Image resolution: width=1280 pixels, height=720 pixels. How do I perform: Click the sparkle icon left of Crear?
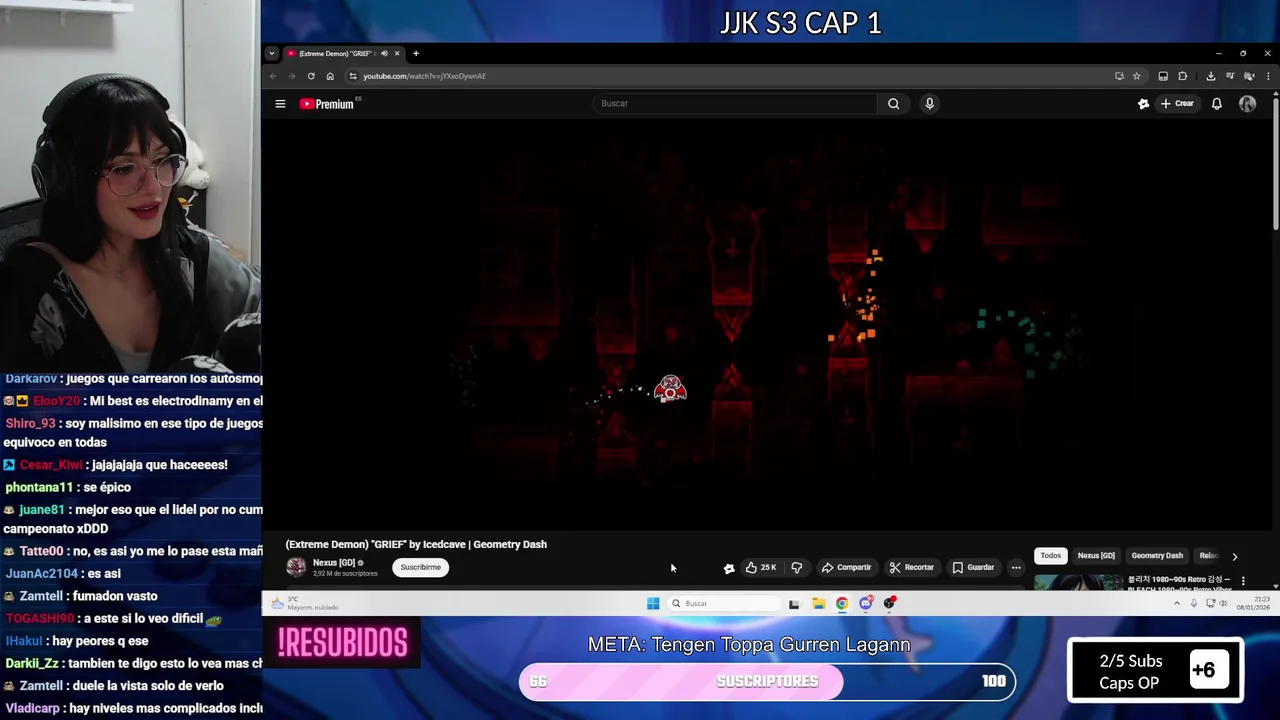[x=1143, y=104]
